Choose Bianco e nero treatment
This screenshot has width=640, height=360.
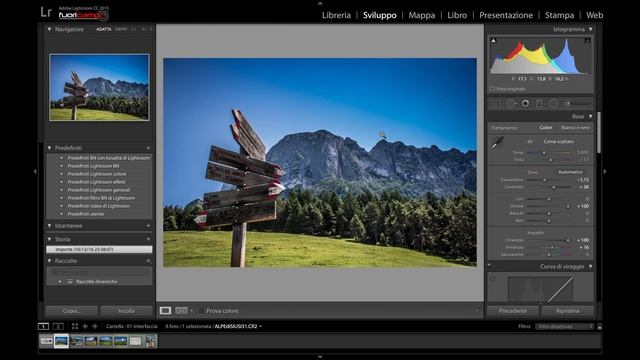(x=575, y=128)
